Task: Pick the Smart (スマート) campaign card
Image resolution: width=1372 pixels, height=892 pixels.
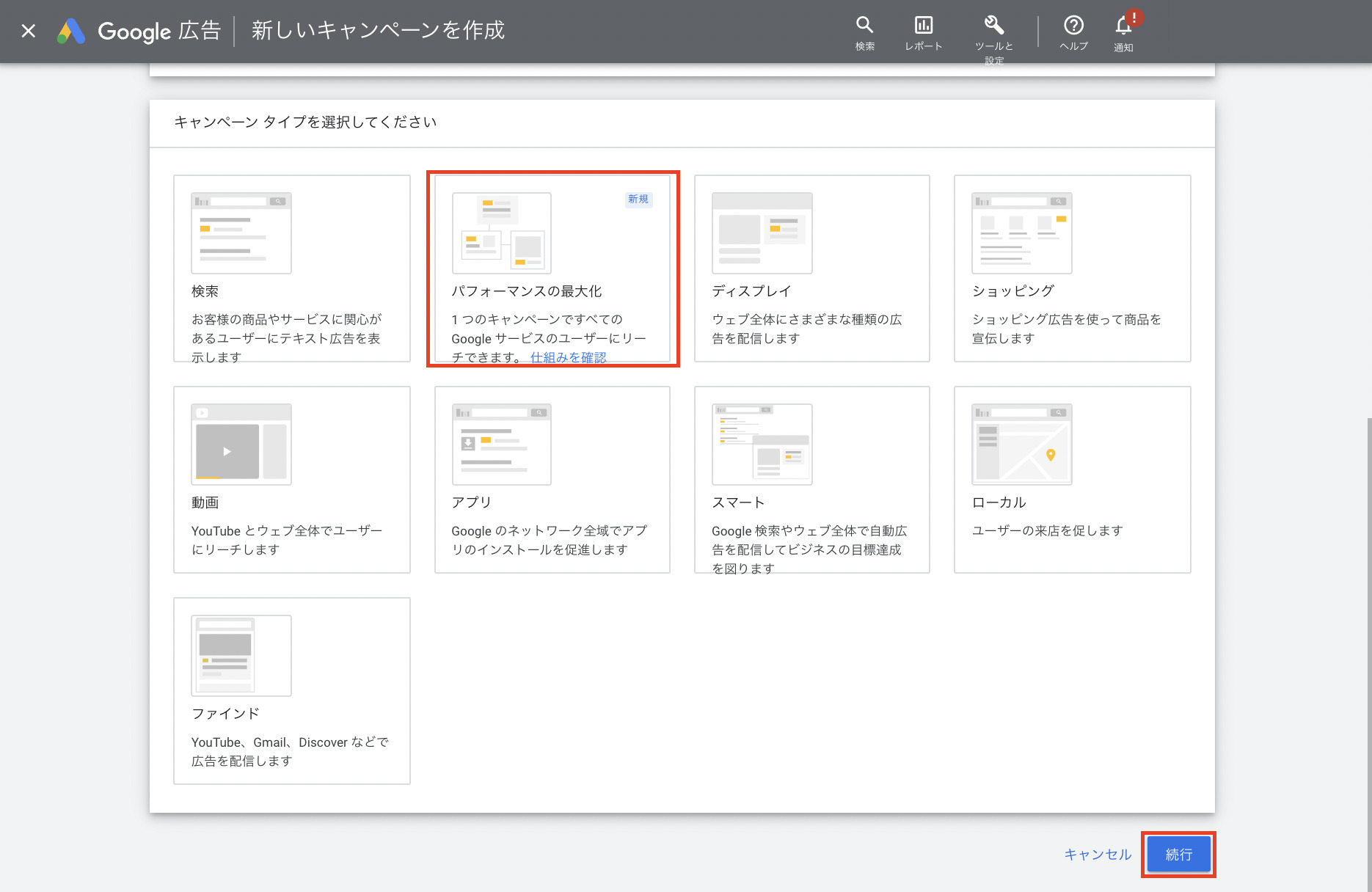Action: coord(811,480)
